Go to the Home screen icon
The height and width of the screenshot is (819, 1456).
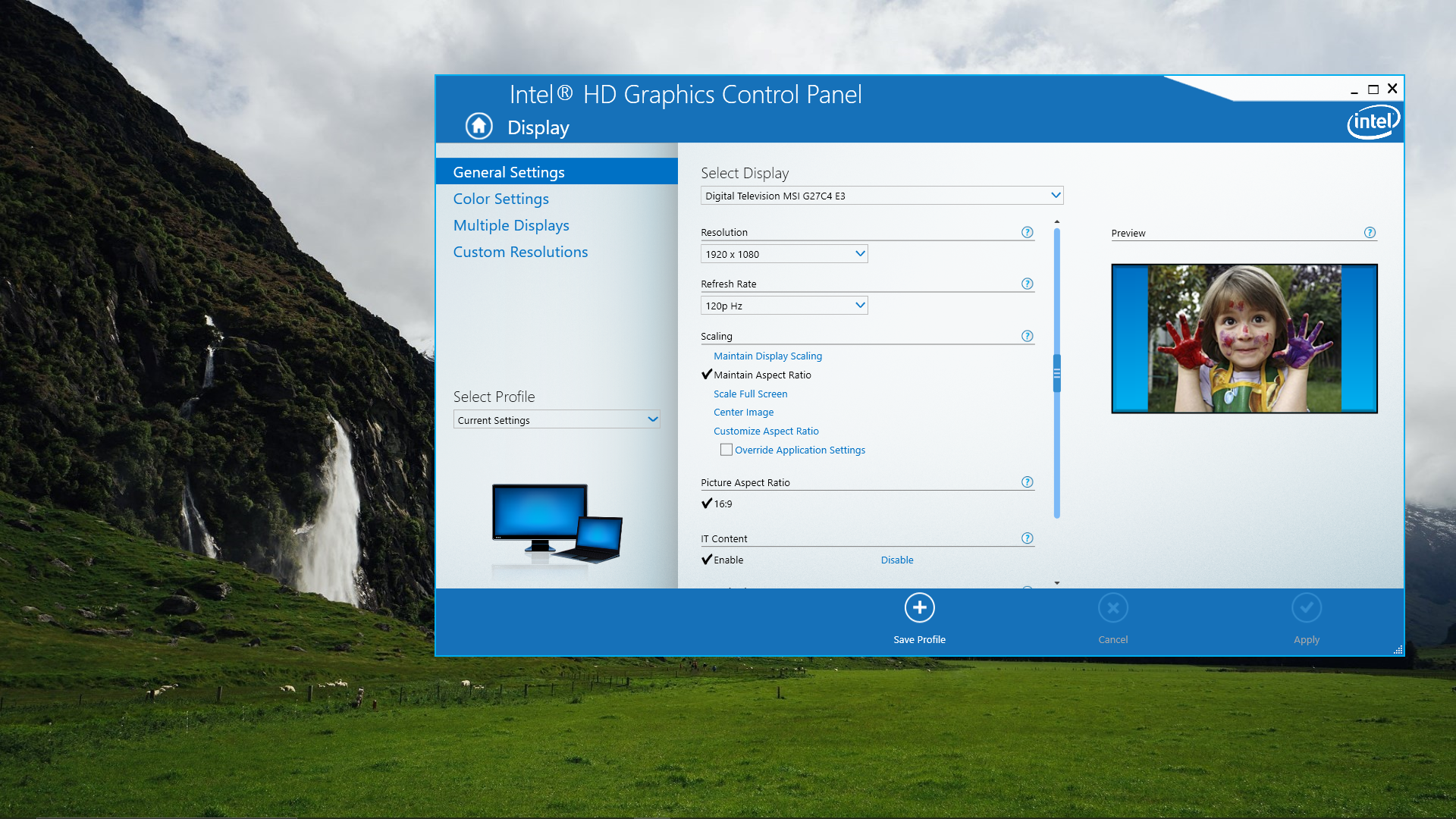[479, 126]
